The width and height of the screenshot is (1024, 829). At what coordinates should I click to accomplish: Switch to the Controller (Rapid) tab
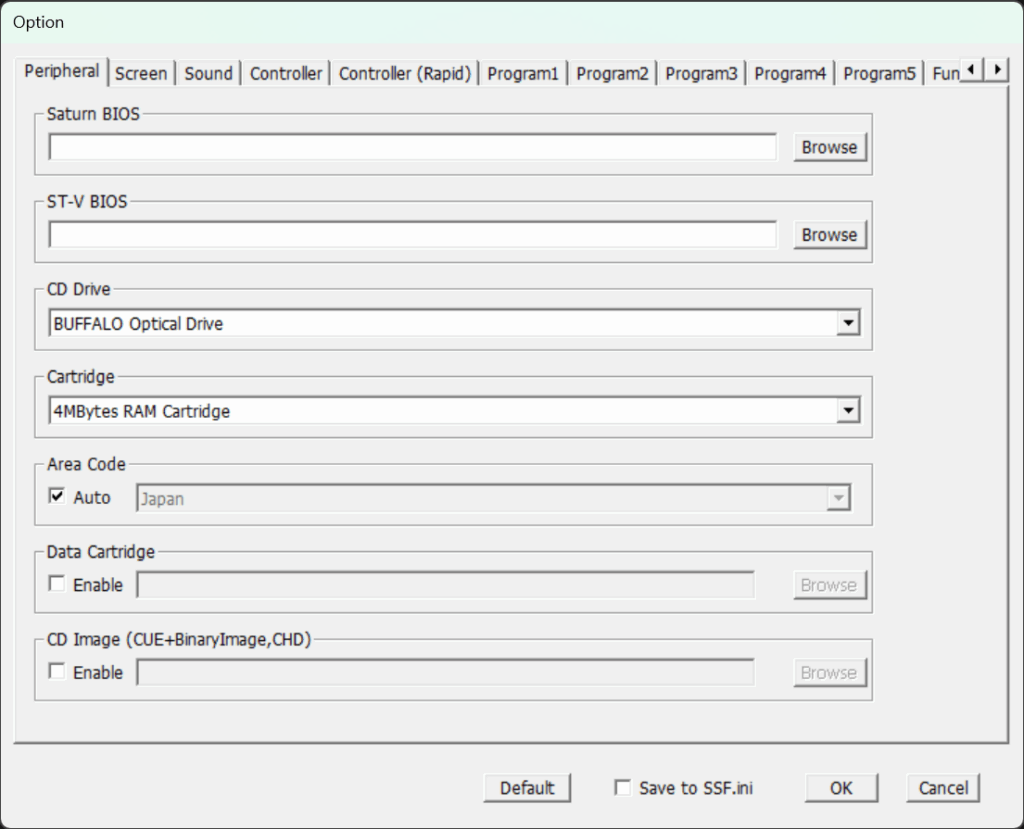[404, 72]
